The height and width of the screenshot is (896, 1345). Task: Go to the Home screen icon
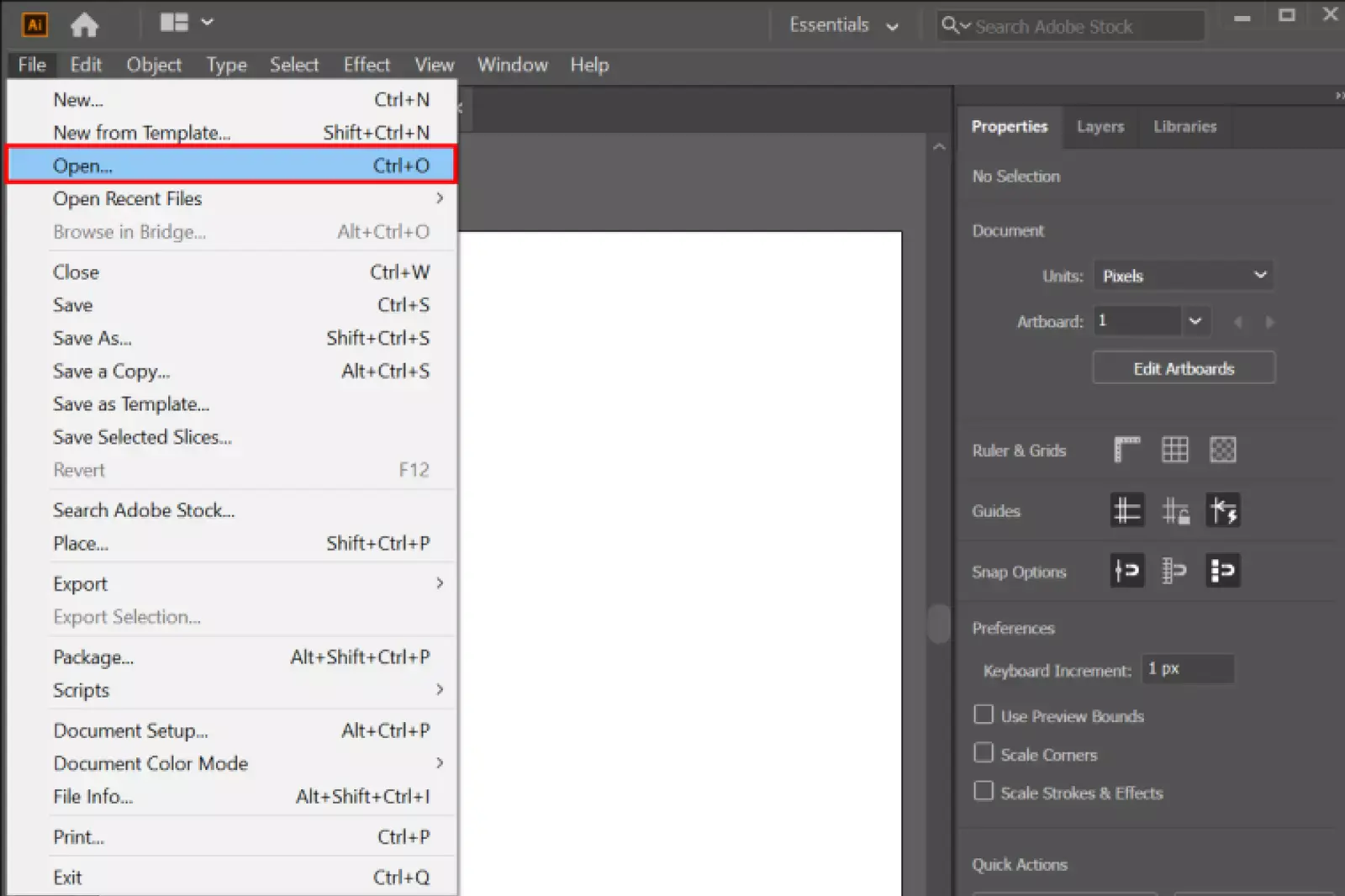(x=84, y=24)
